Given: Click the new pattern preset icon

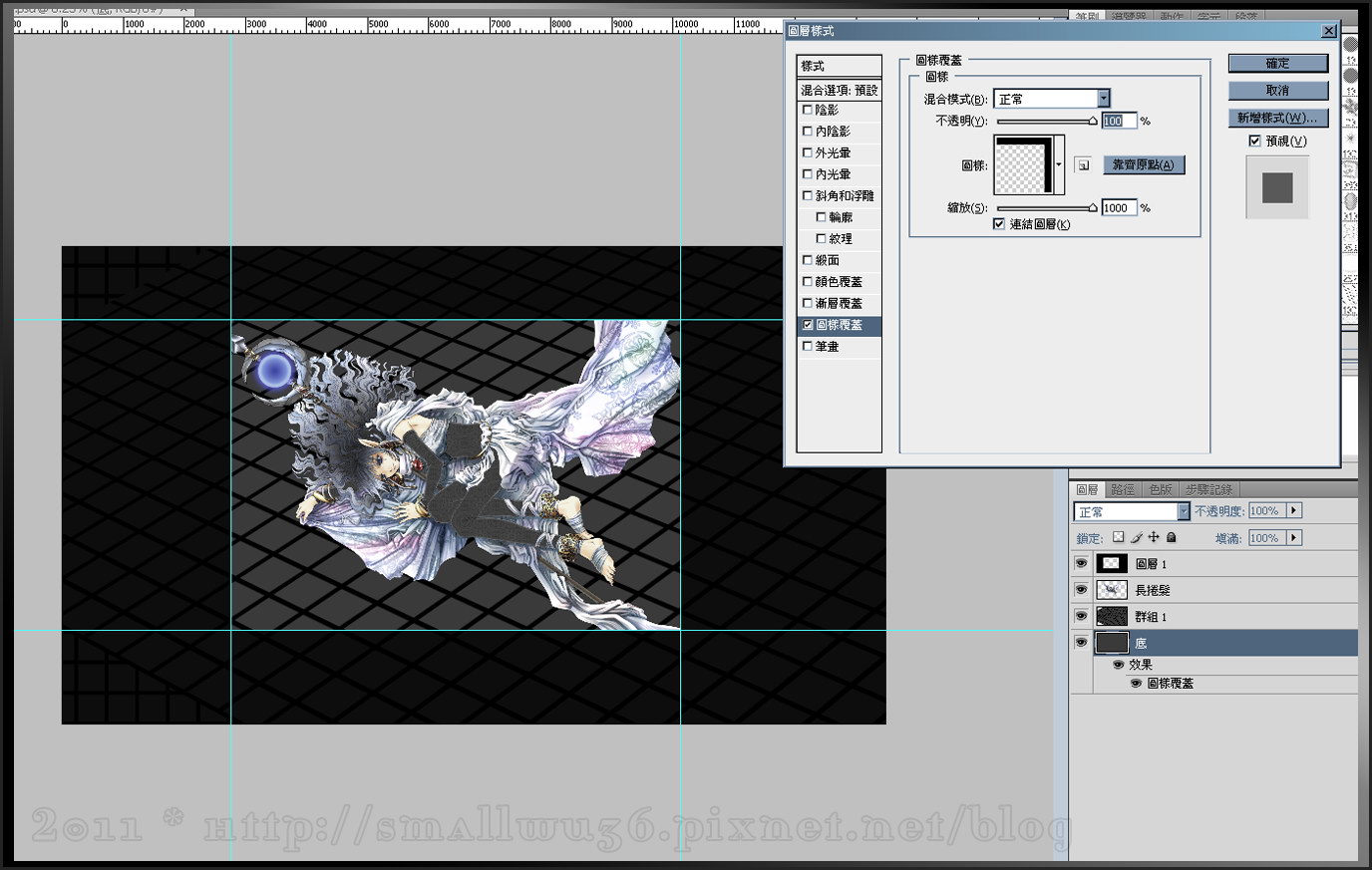Looking at the screenshot, I should pos(1083,165).
